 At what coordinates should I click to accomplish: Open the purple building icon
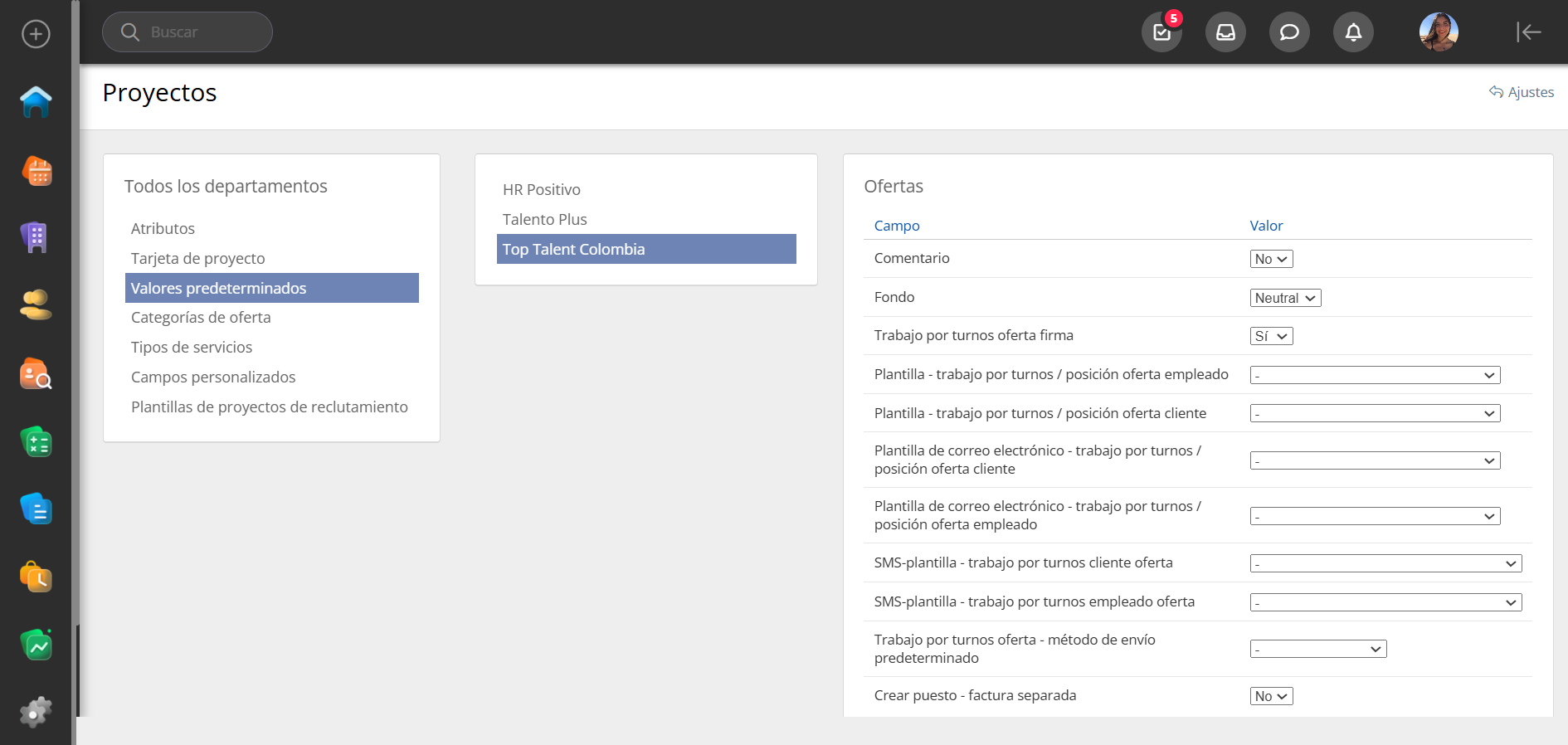coord(36,238)
